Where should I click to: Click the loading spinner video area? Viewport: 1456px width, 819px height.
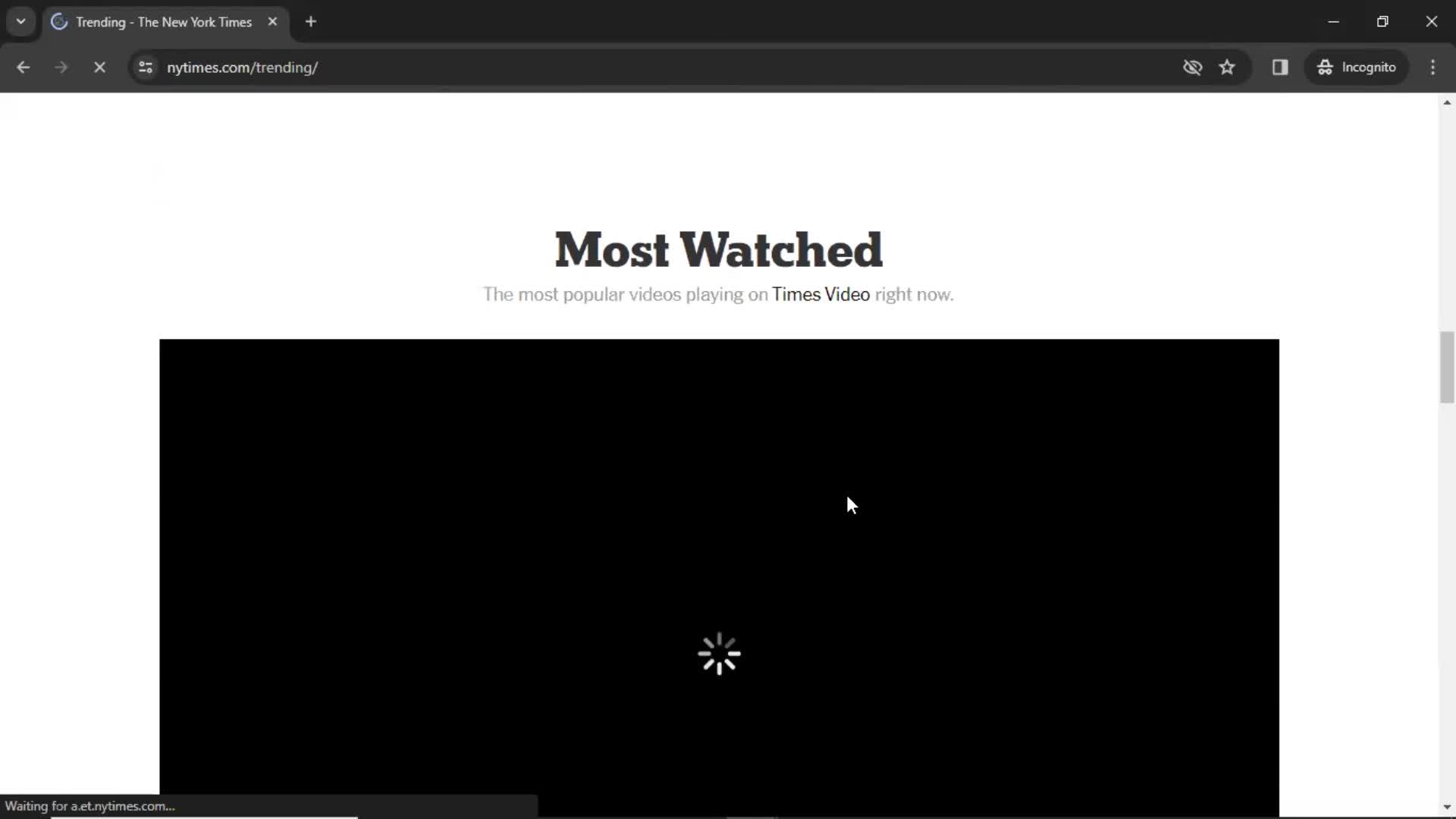pos(719,654)
